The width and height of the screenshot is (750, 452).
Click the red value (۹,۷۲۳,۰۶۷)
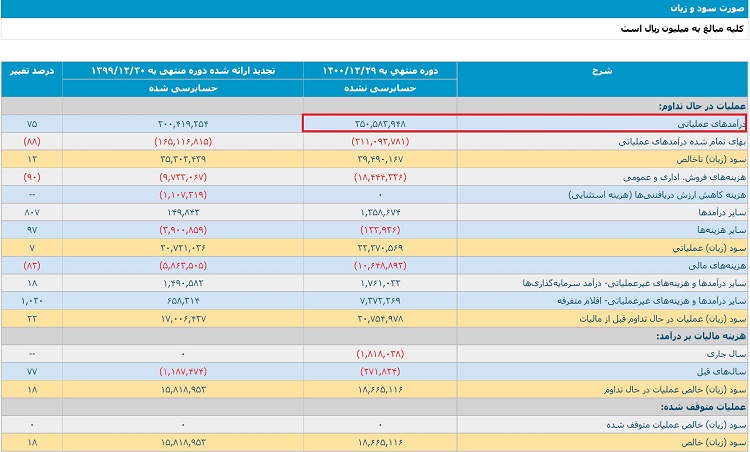[x=183, y=177]
